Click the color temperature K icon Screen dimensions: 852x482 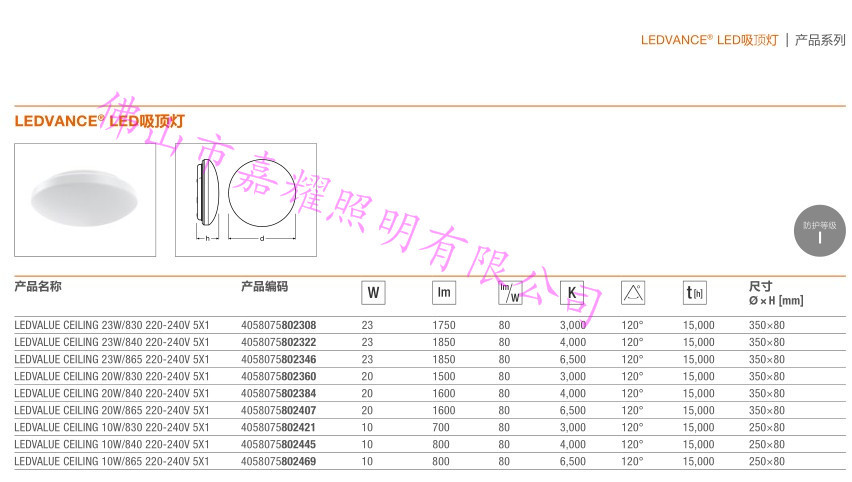tap(572, 293)
